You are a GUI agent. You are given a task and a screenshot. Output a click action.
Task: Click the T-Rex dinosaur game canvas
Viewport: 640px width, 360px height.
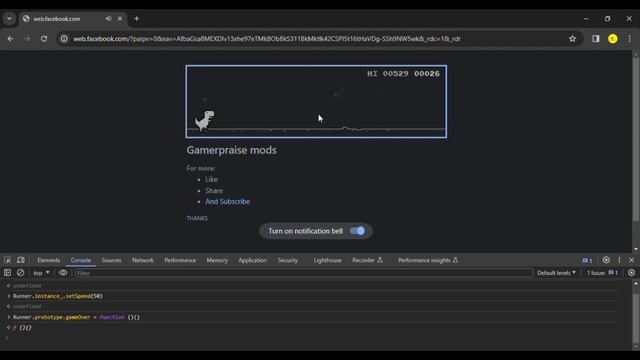click(x=316, y=102)
